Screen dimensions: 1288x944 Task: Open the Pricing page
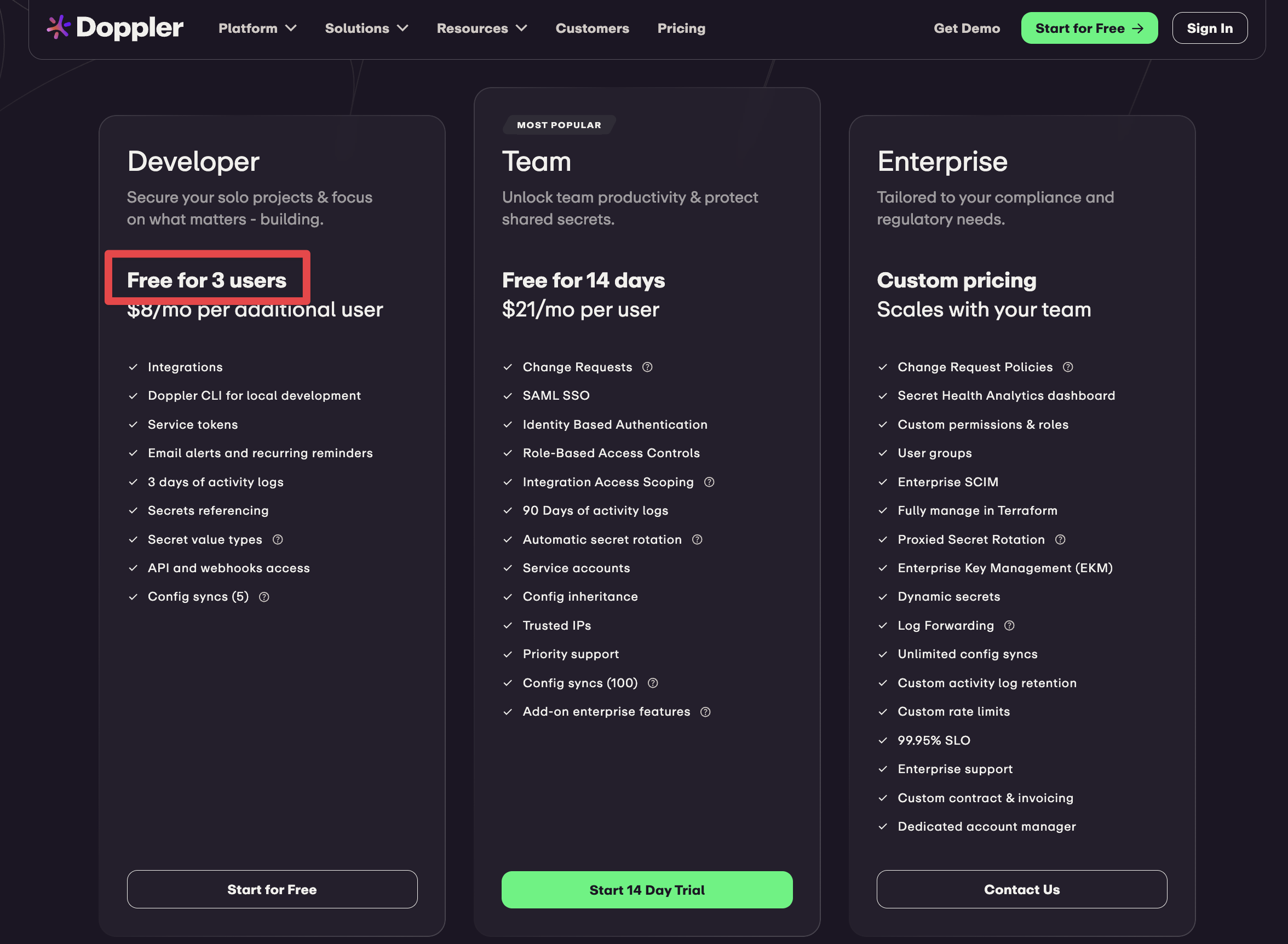[681, 28]
